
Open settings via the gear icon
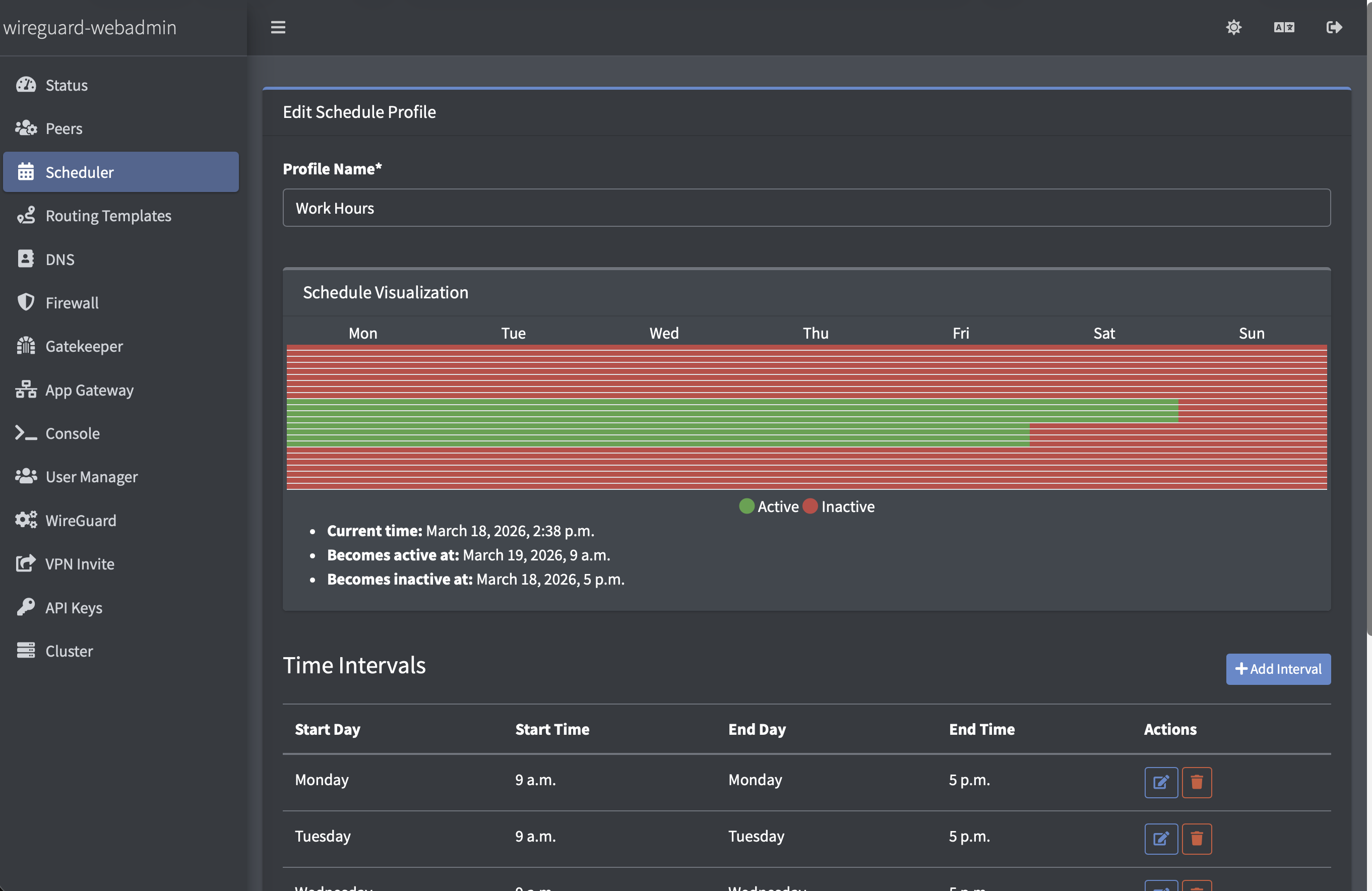[1234, 27]
